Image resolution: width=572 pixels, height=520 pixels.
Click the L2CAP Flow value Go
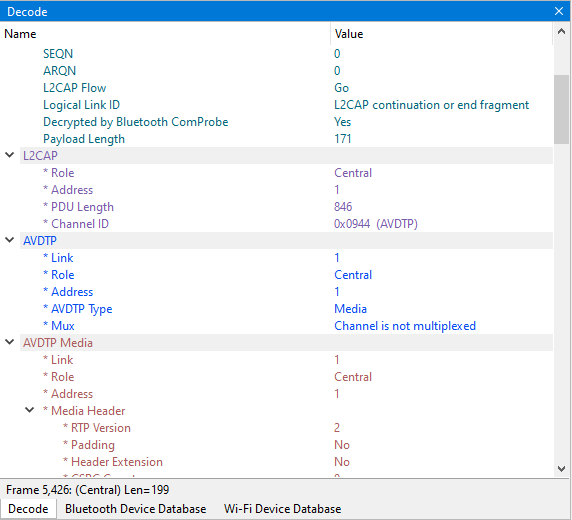tap(341, 88)
